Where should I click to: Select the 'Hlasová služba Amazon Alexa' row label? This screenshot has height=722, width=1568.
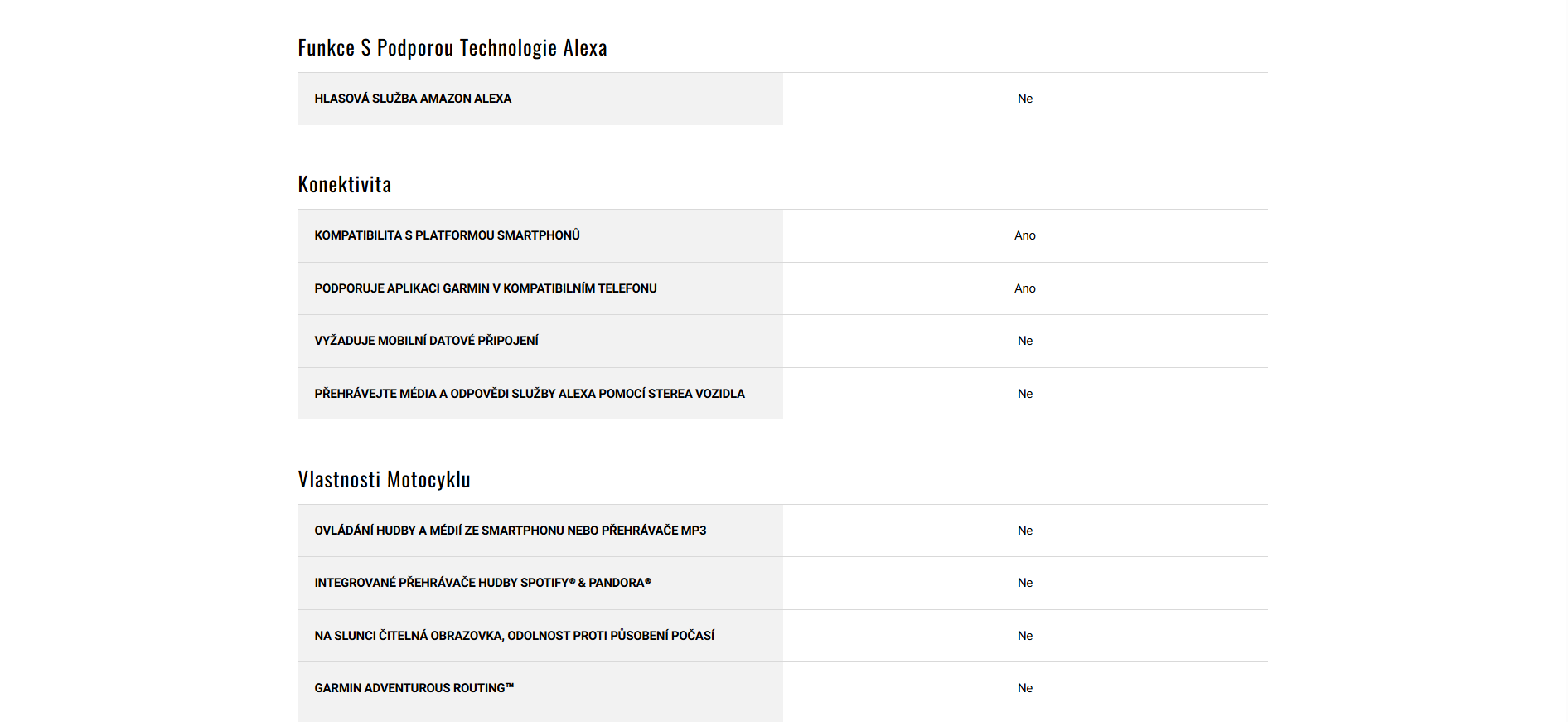click(x=413, y=99)
